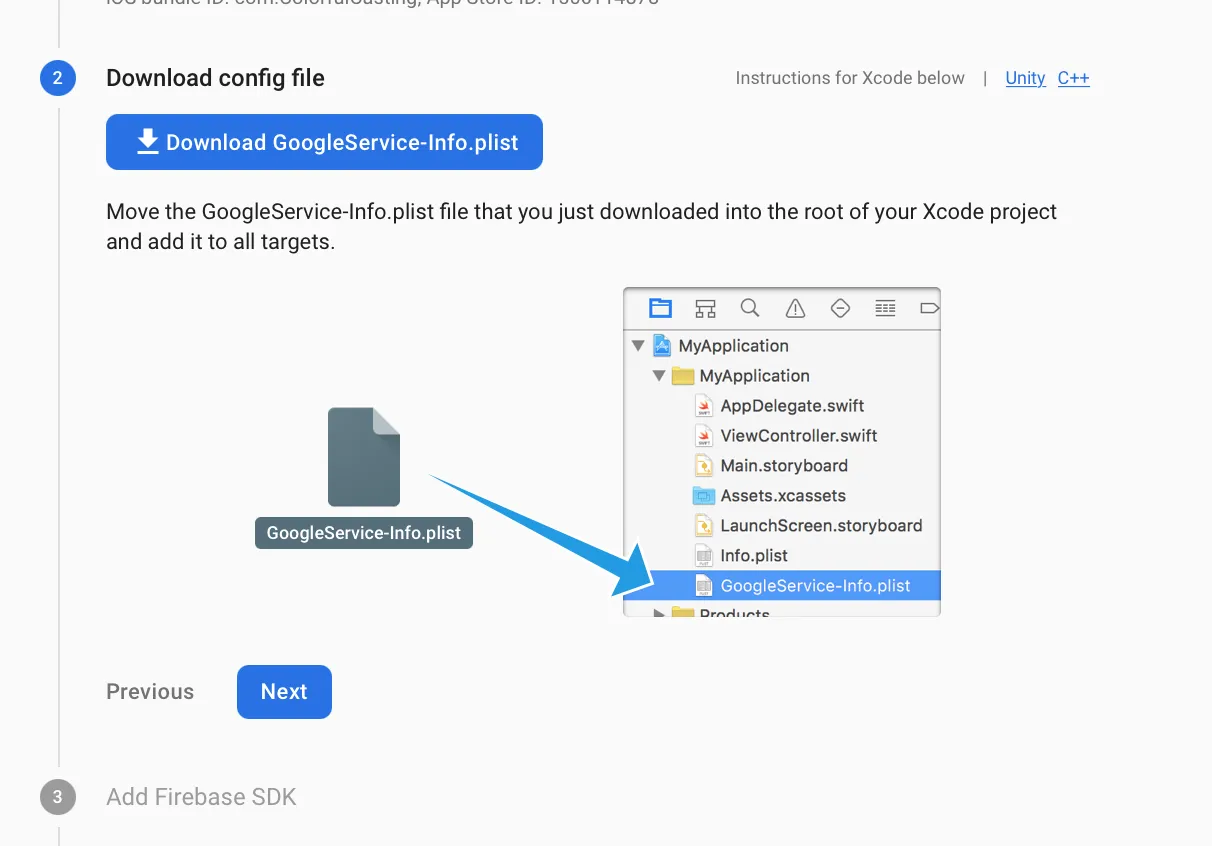Click the Download config file step title
The image size is (1212, 846).
point(215,78)
